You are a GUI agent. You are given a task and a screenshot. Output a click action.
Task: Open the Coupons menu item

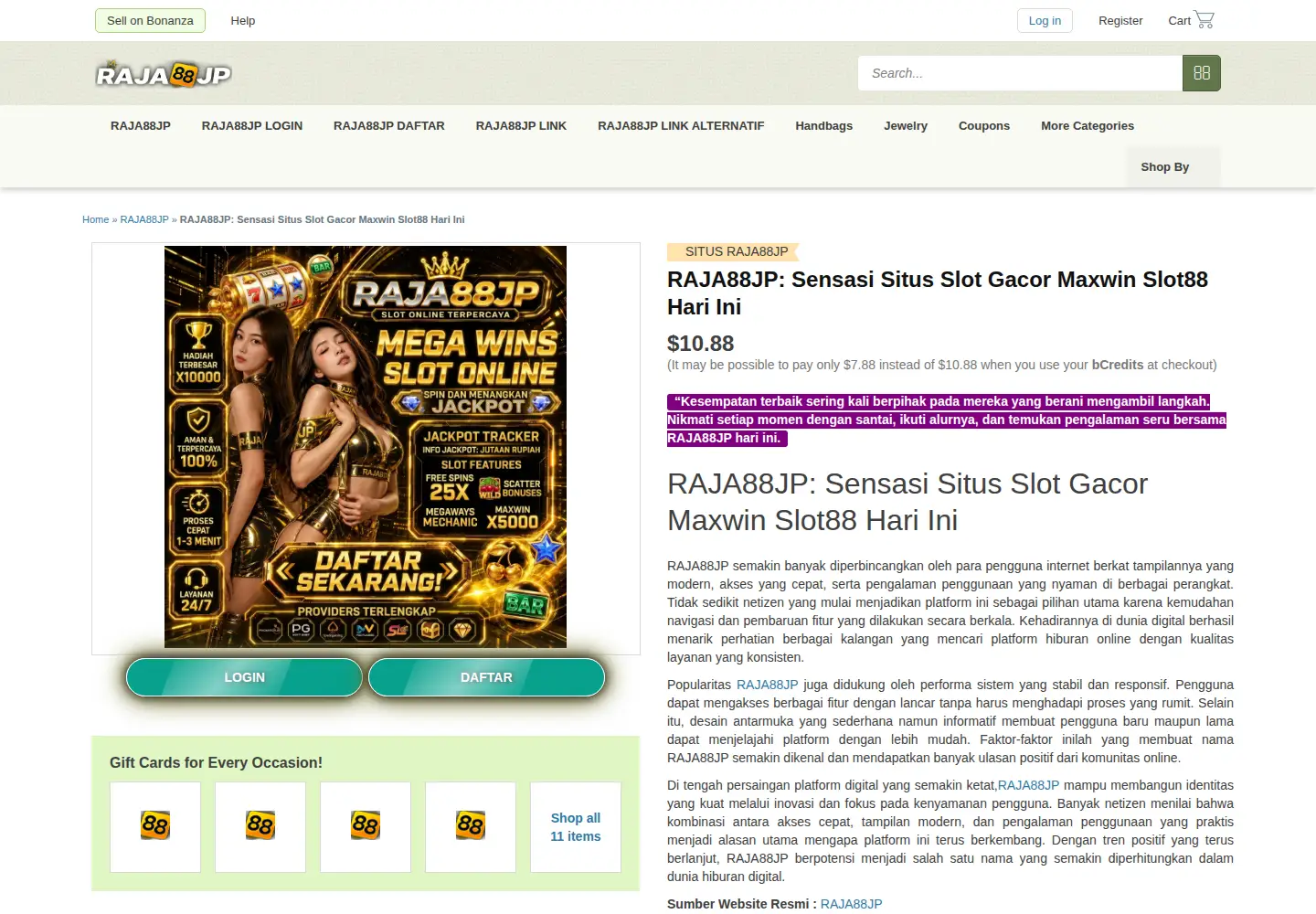(984, 126)
